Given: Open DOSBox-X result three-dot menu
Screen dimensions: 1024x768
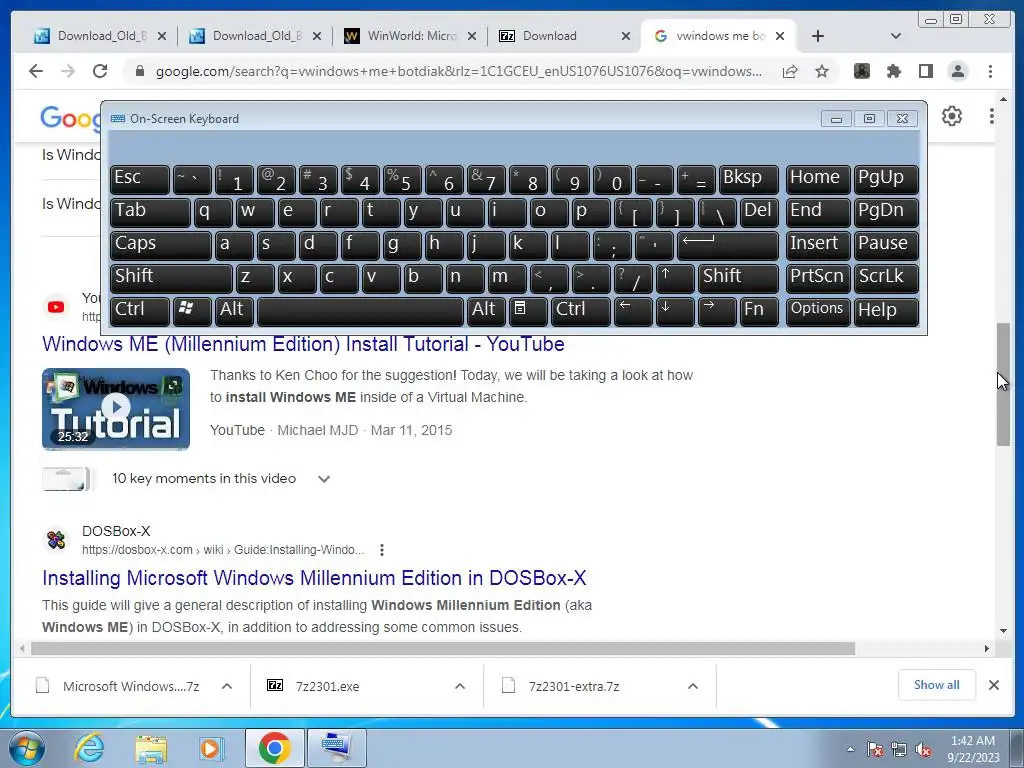Looking at the screenshot, I should [x=382, y=550].
